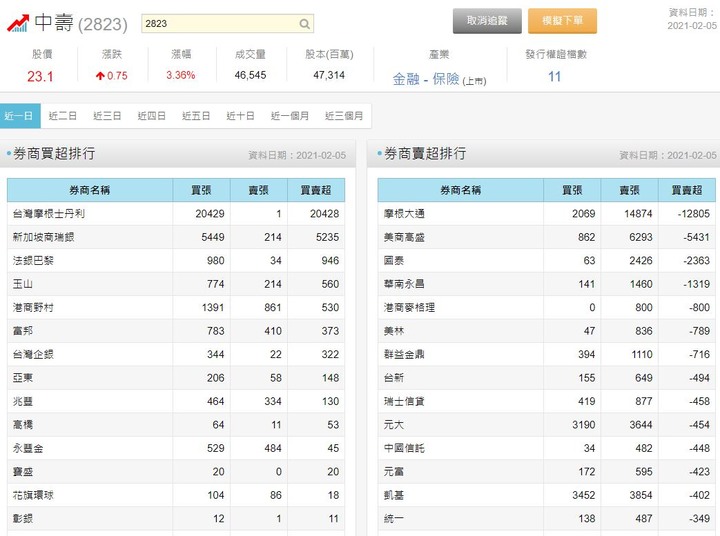Select broker 瑞士信貸
This screenshot has height=536, width=720.
(404, 401)
